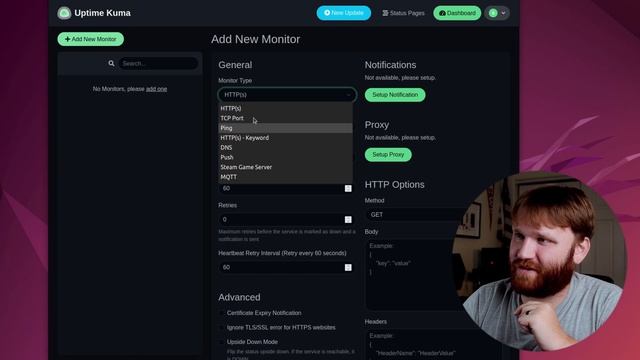Click the Heartbeat Retry Interval stepper
The width and height of the screenshot is (640, 360).
pos(348,267)
